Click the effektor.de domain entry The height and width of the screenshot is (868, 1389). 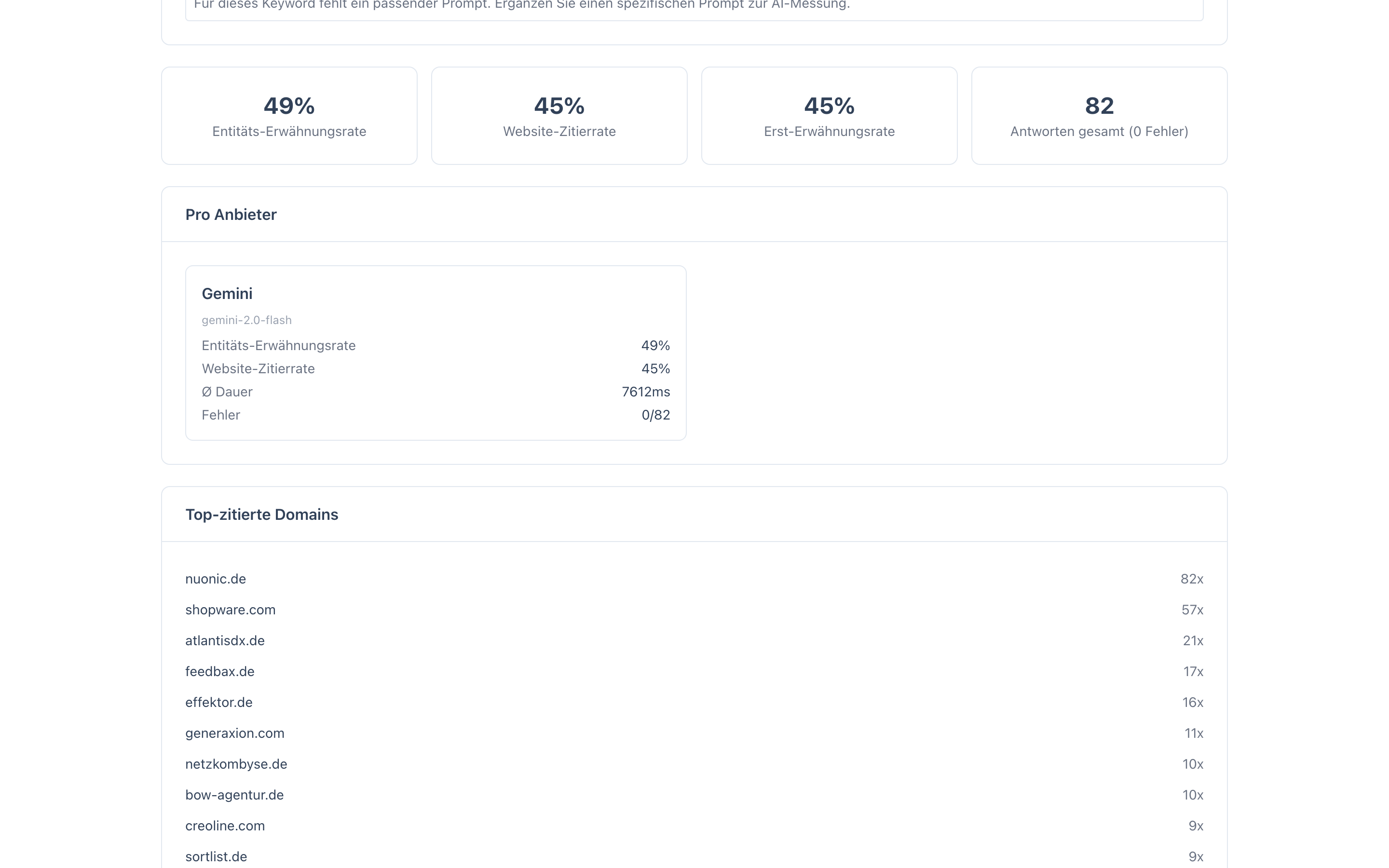(218, 703)
